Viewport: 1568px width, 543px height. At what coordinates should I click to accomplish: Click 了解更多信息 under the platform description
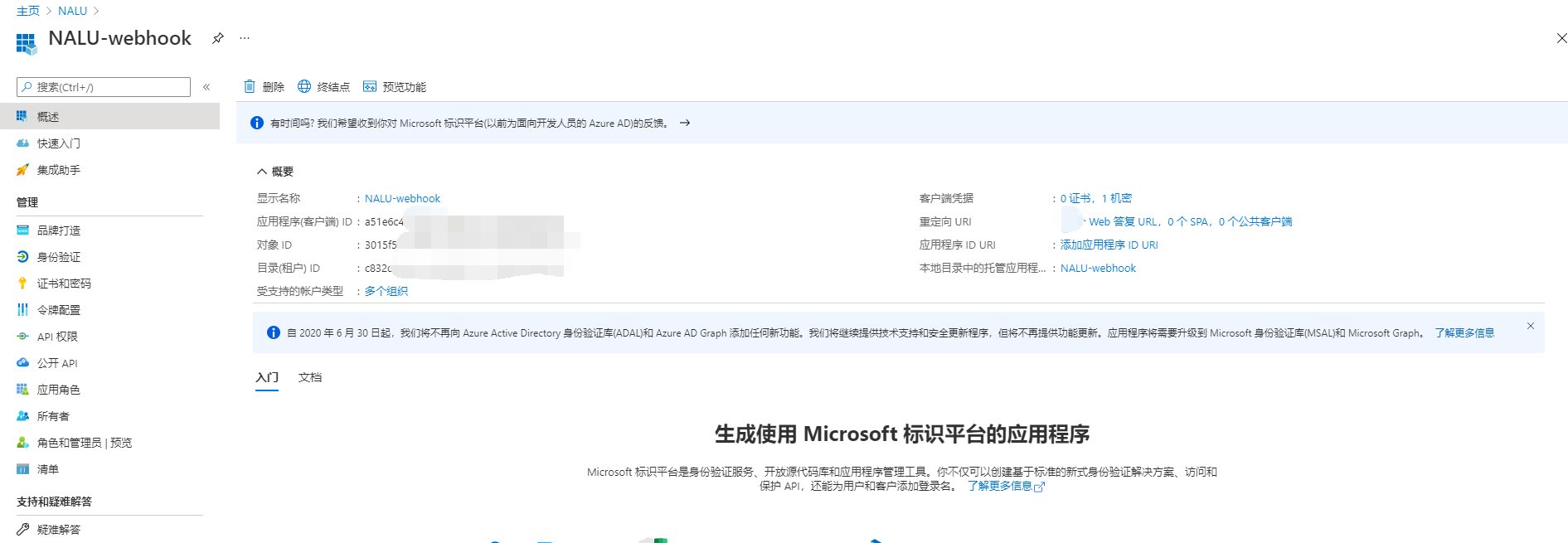(x=1006, y=486)
